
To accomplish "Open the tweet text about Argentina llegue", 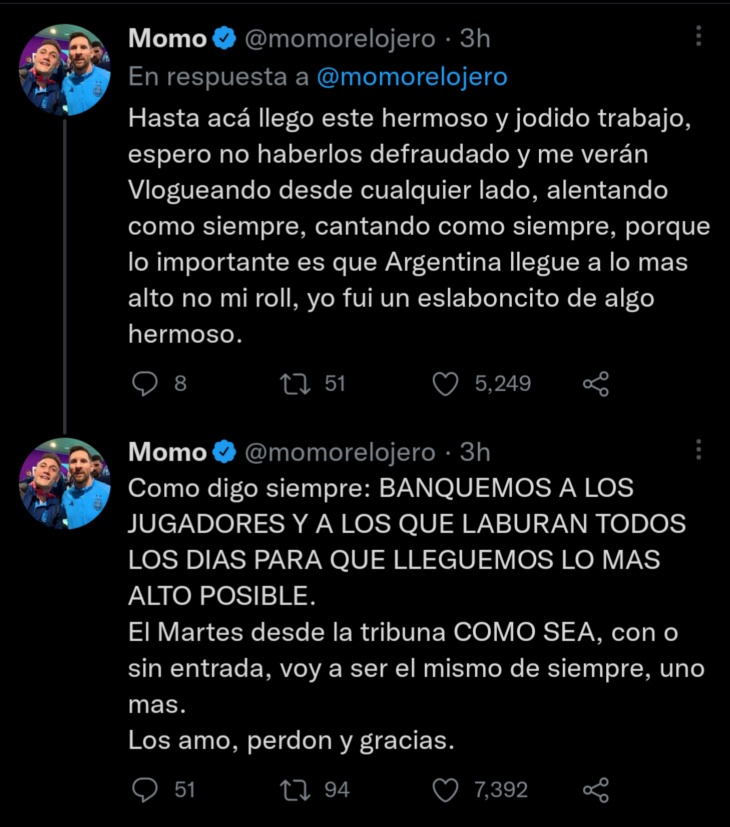I will [419, 226].
